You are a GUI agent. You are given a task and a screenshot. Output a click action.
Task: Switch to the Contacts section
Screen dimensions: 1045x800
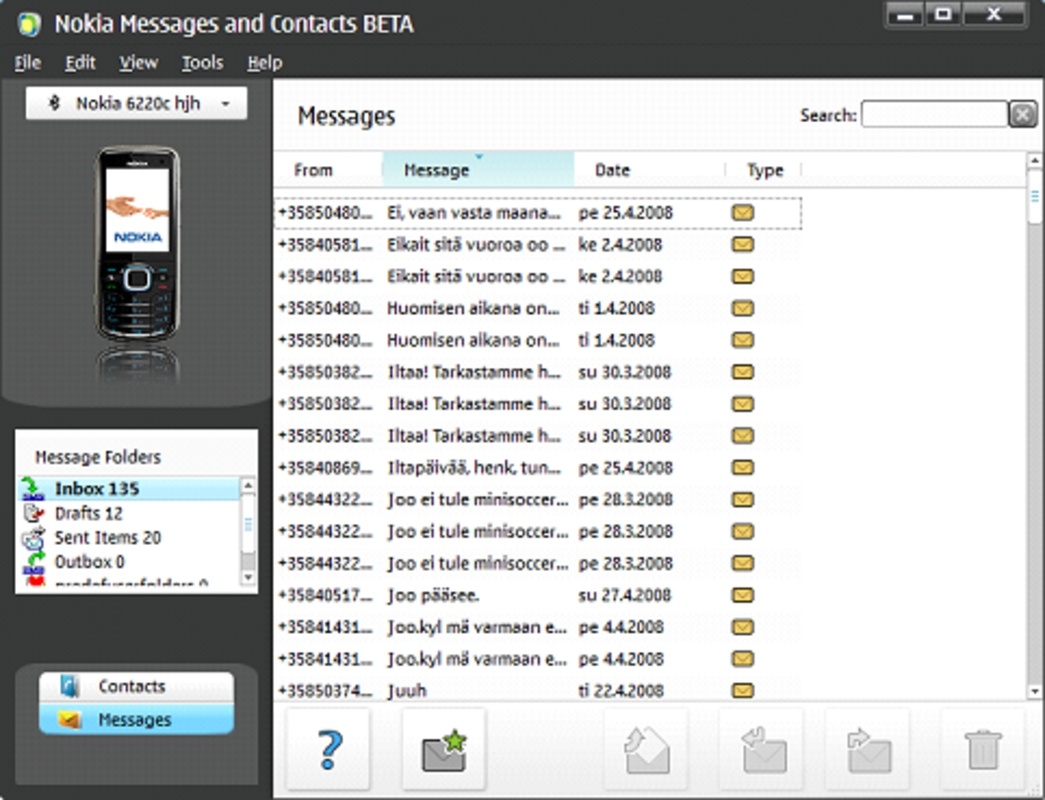point(137,686)
